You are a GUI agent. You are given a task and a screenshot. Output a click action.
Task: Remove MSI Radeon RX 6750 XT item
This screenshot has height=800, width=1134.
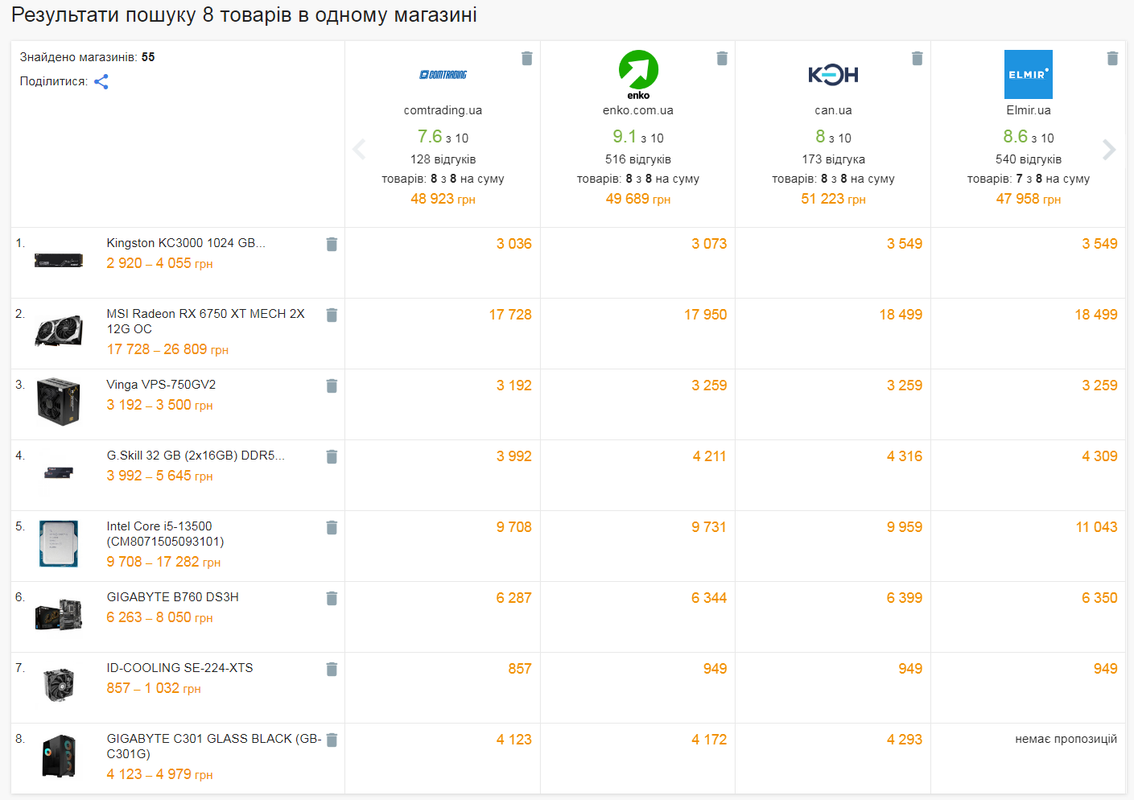(x=332, y=315)
